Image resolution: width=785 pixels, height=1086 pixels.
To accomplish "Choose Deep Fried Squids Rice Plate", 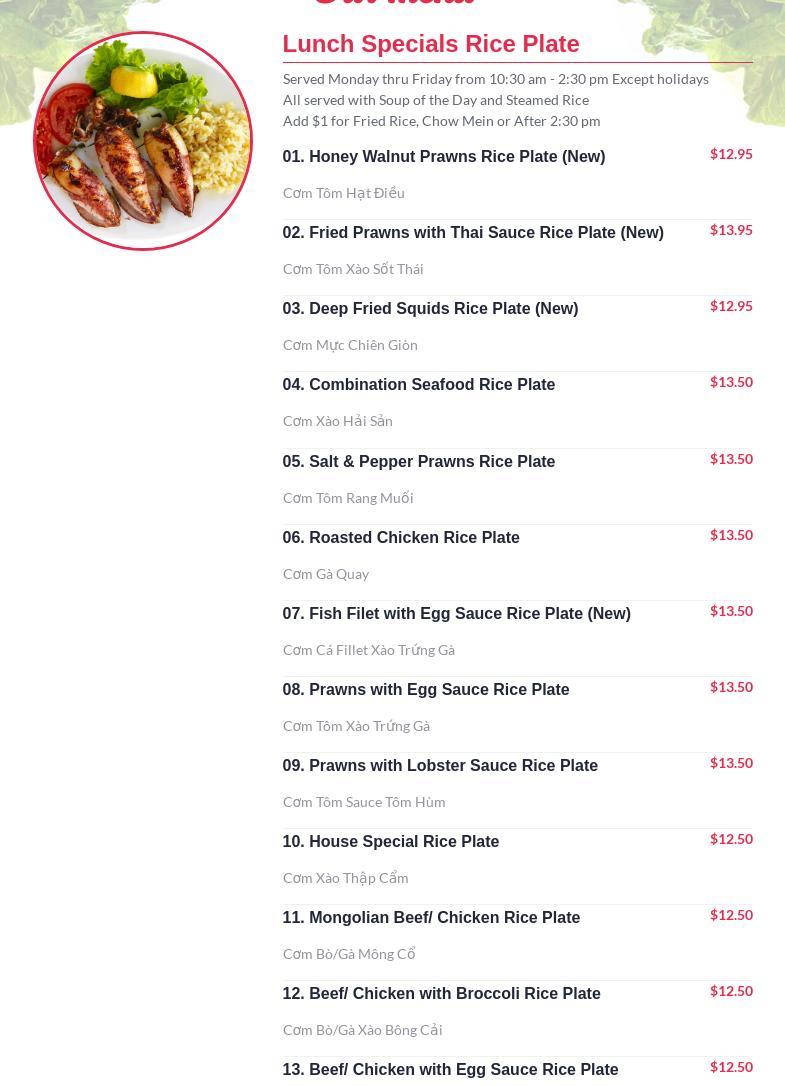I will click(430, 309).
